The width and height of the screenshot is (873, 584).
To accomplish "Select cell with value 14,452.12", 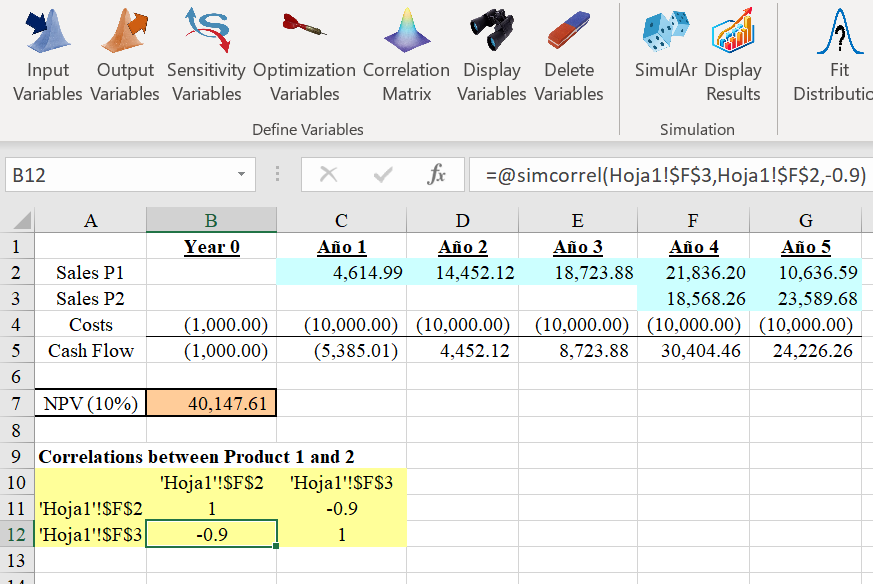I will click(463, 272).
